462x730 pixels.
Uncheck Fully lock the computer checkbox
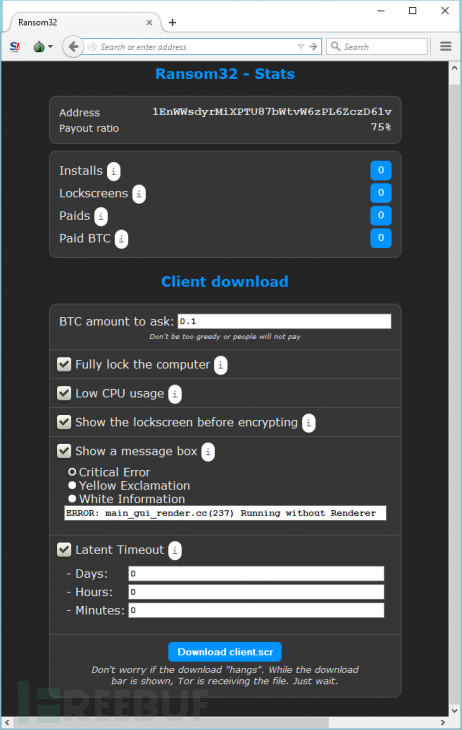point(64,364)
